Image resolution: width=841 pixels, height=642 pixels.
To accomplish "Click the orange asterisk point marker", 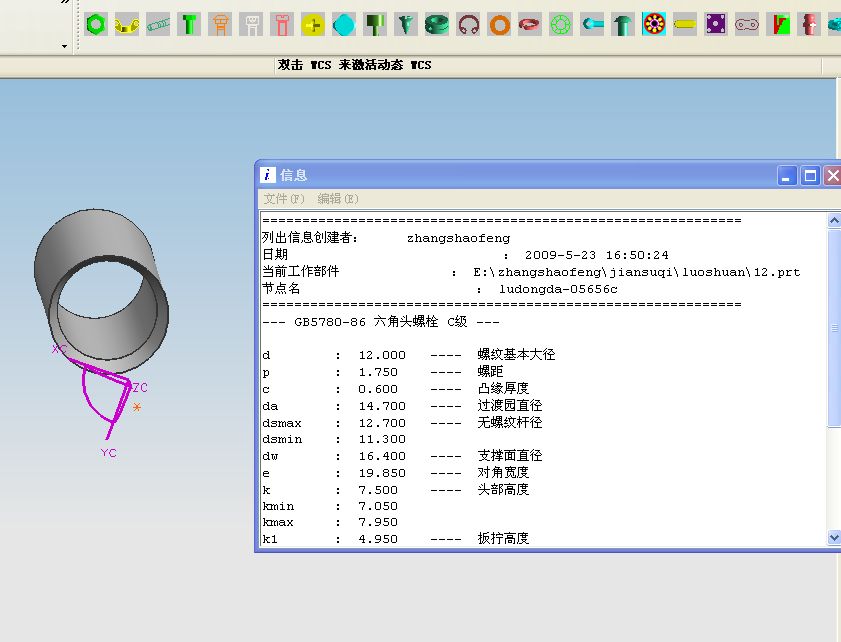I will point(137,407).
